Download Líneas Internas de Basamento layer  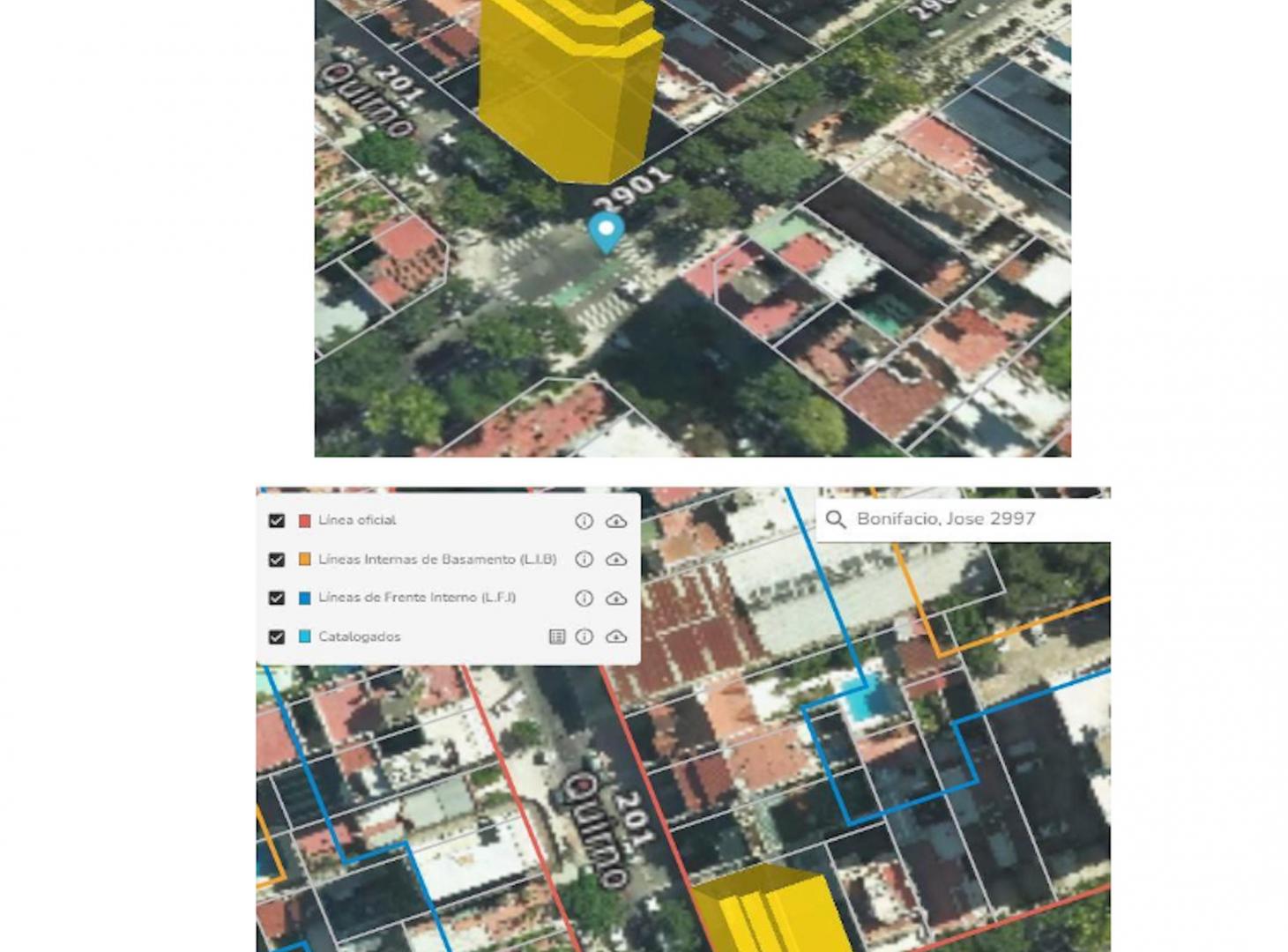pos(616,560)
